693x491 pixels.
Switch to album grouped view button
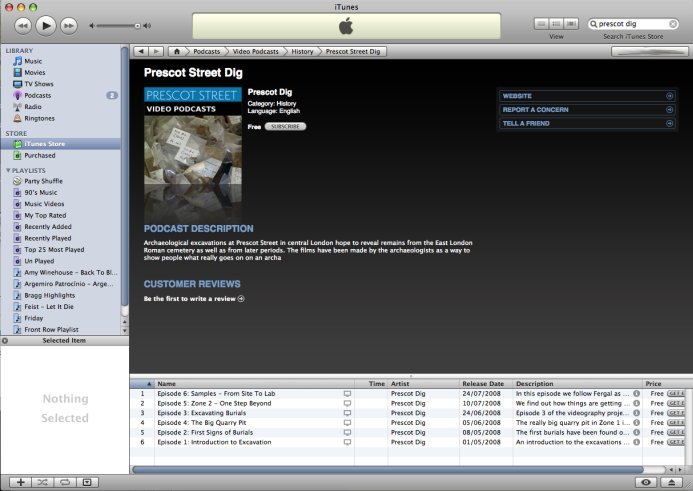(556, 24)
